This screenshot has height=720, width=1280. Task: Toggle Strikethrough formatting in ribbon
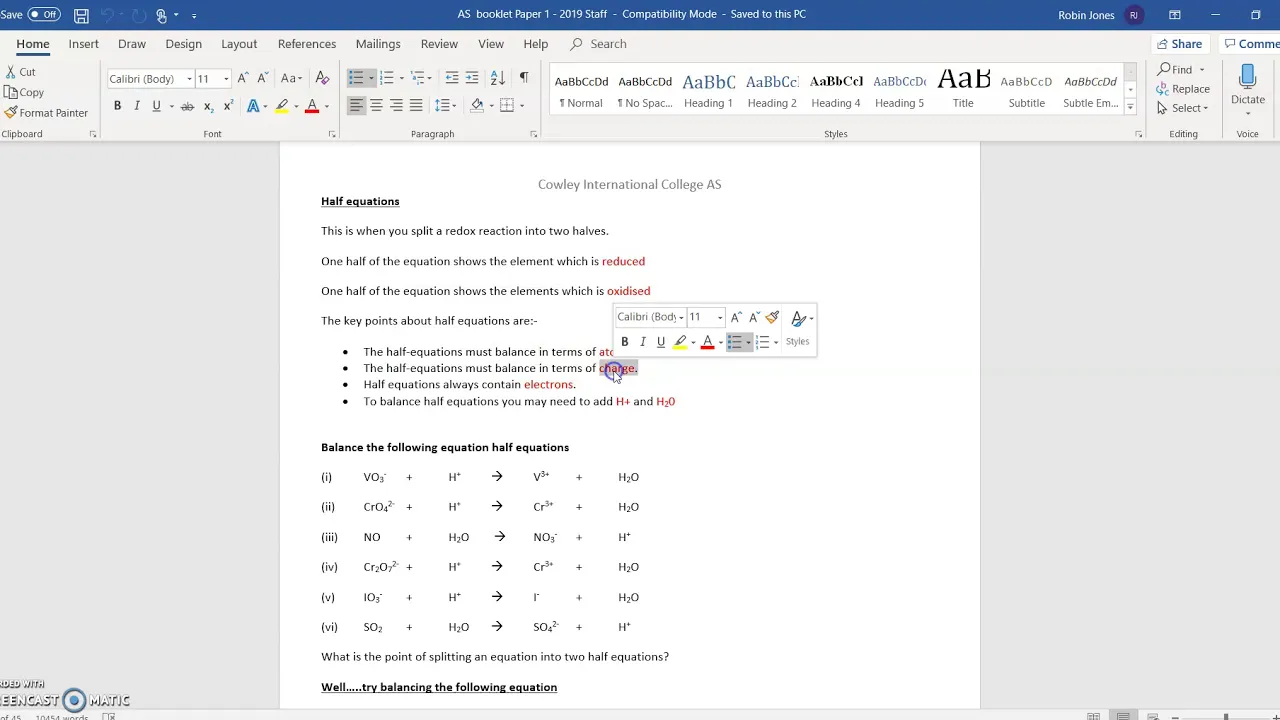[x=187, y=106]
